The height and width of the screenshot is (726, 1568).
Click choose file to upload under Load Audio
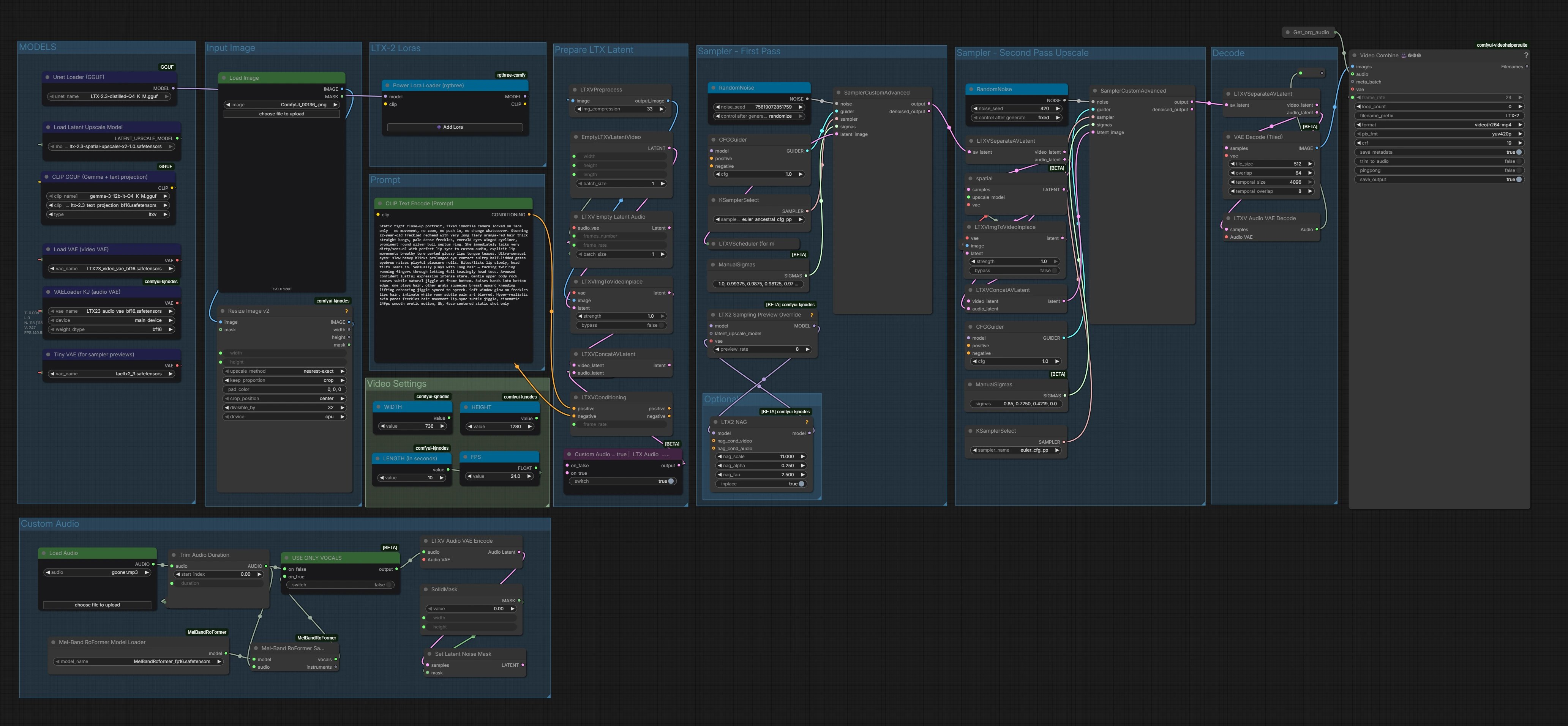pos(97,605)
